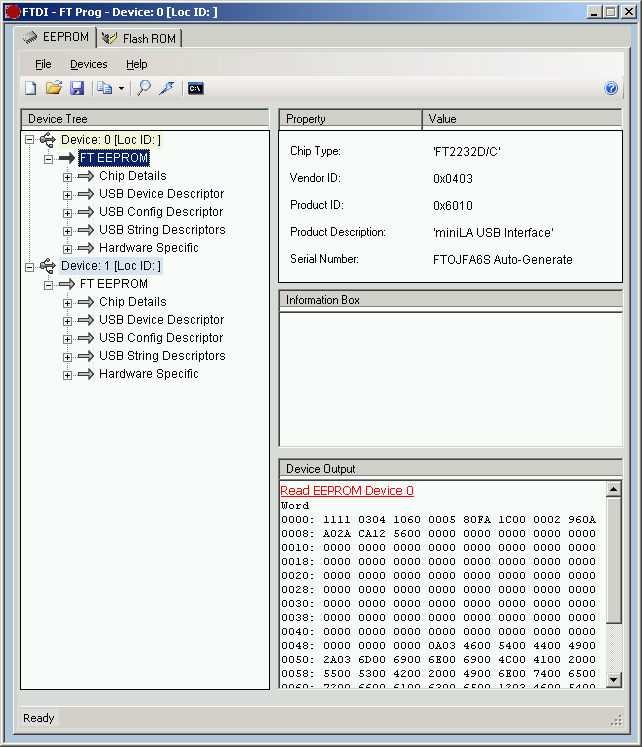Expand Hardware Specific under Device 1
The height and width of the screenshot is (747, 642).
68,375
